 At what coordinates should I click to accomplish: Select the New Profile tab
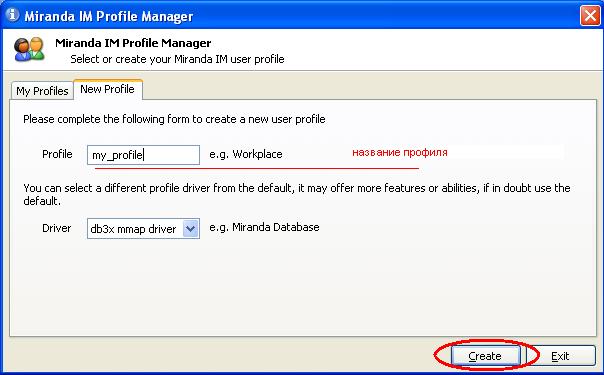pos(107,89)
